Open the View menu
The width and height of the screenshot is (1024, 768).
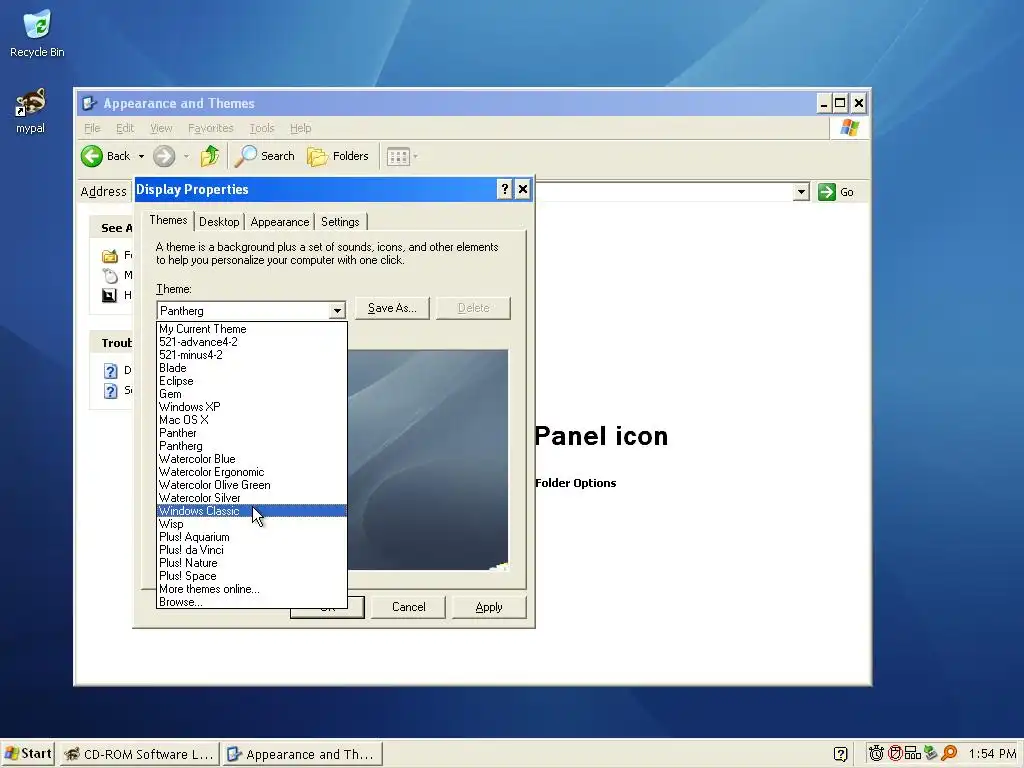pos(161,128)
